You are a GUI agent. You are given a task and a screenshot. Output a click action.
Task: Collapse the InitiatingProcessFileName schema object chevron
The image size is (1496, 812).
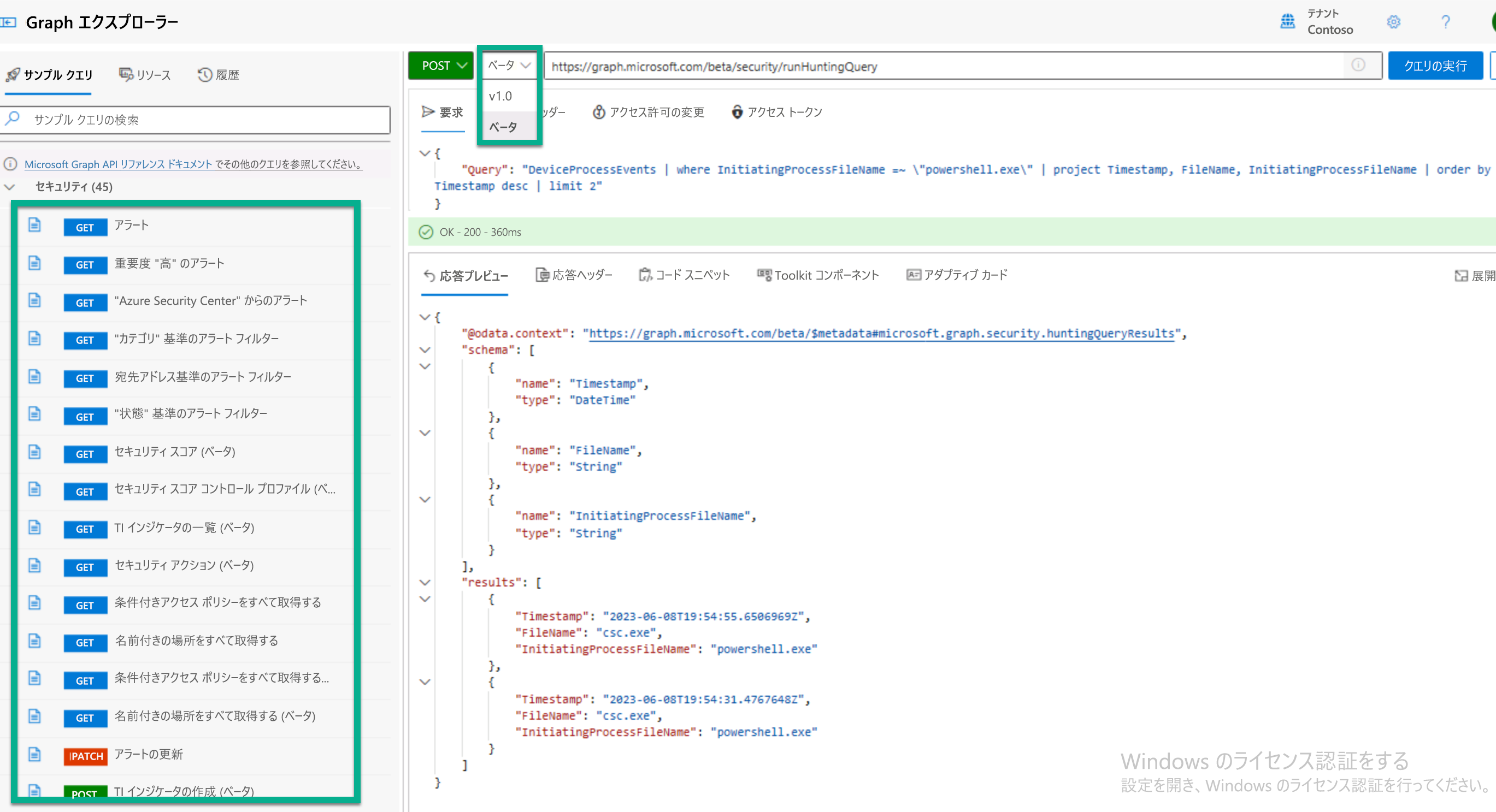(x=425, y=500)
